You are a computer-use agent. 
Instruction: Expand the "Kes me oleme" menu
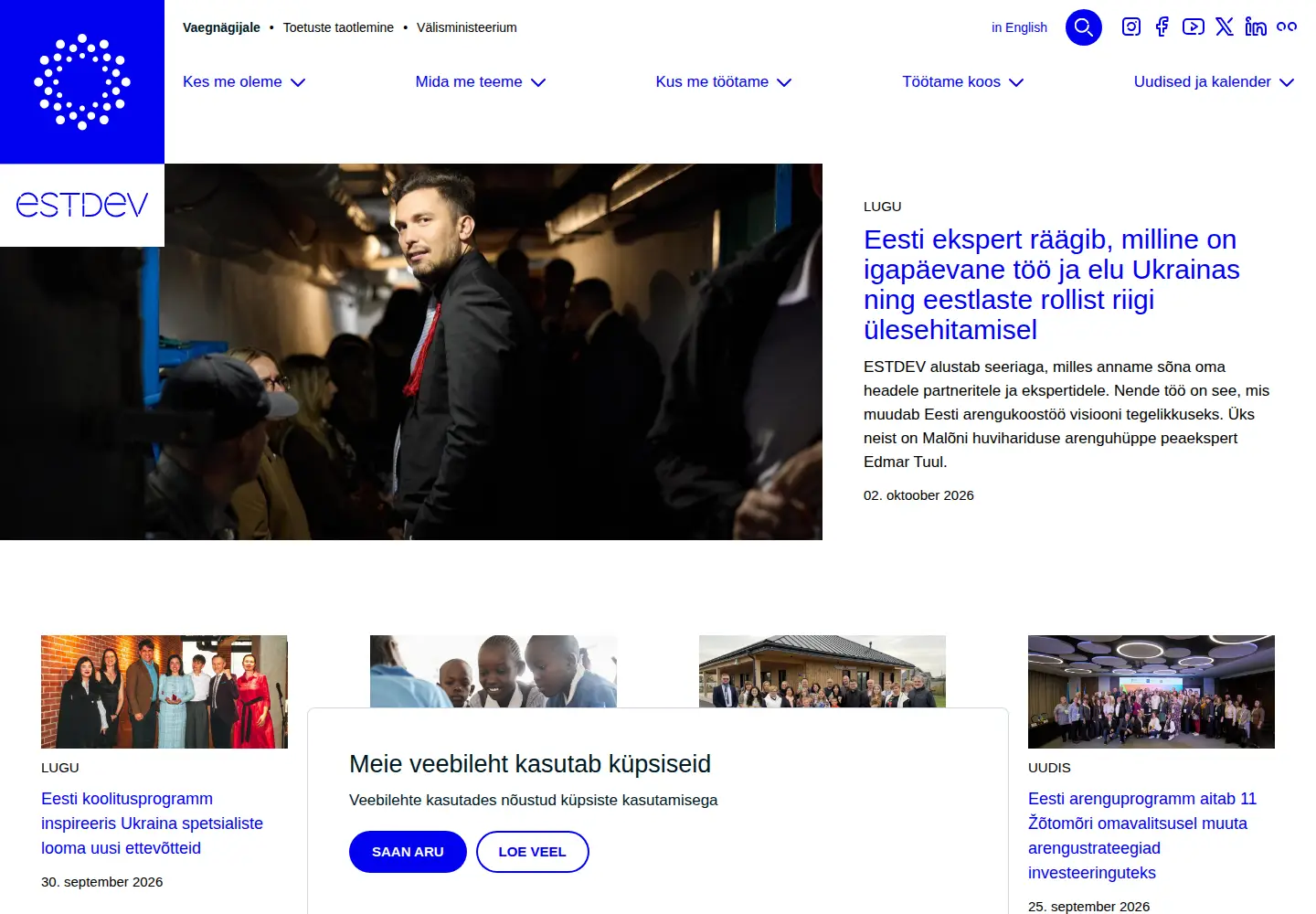tap(244, 82)
